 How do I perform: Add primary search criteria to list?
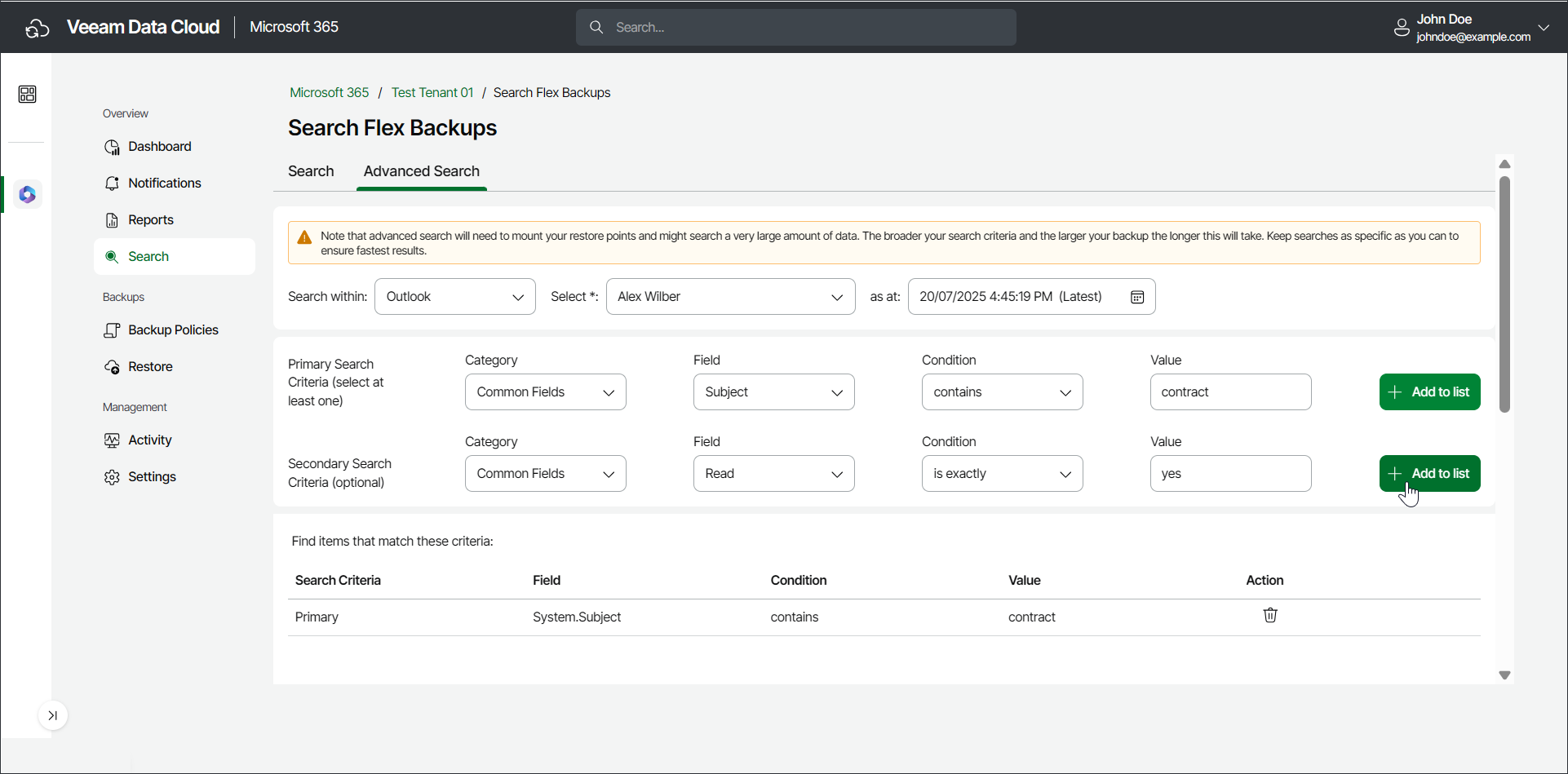[x=1430, y=392]
